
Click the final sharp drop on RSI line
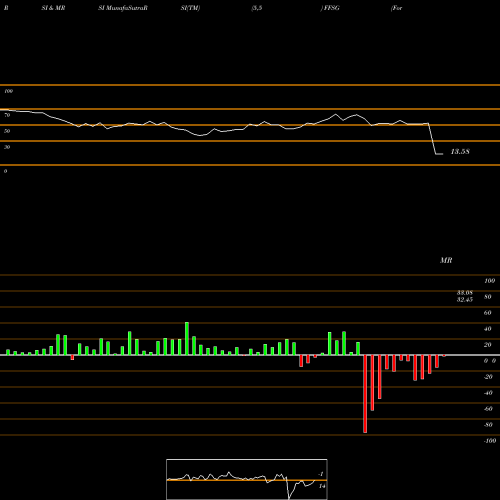pos(432,139)
